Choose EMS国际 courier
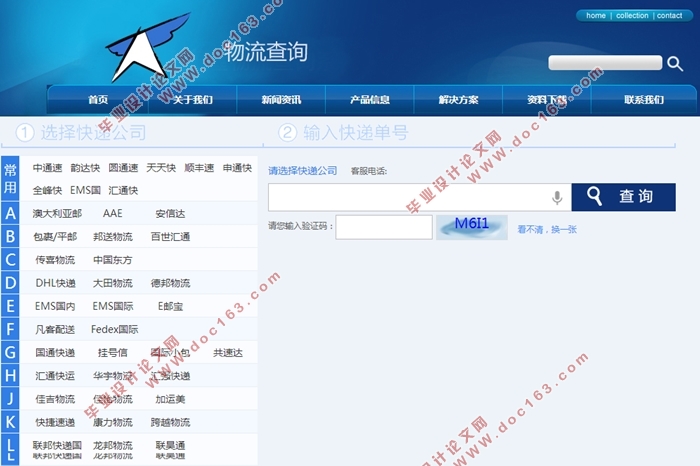Viewport: 700px width, 466px height. click(113, 306)
